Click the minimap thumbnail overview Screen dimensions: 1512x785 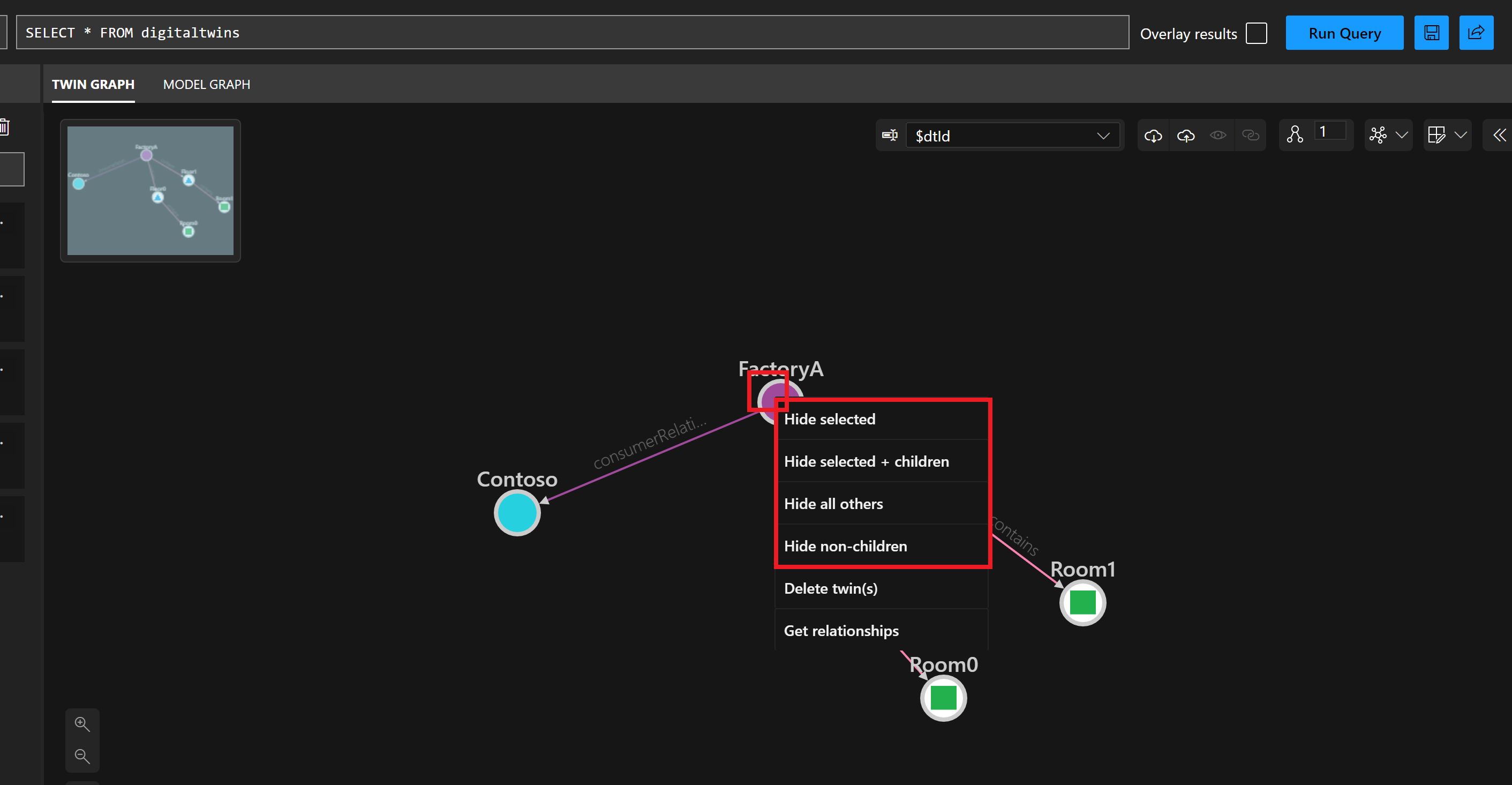click(149, 191)
